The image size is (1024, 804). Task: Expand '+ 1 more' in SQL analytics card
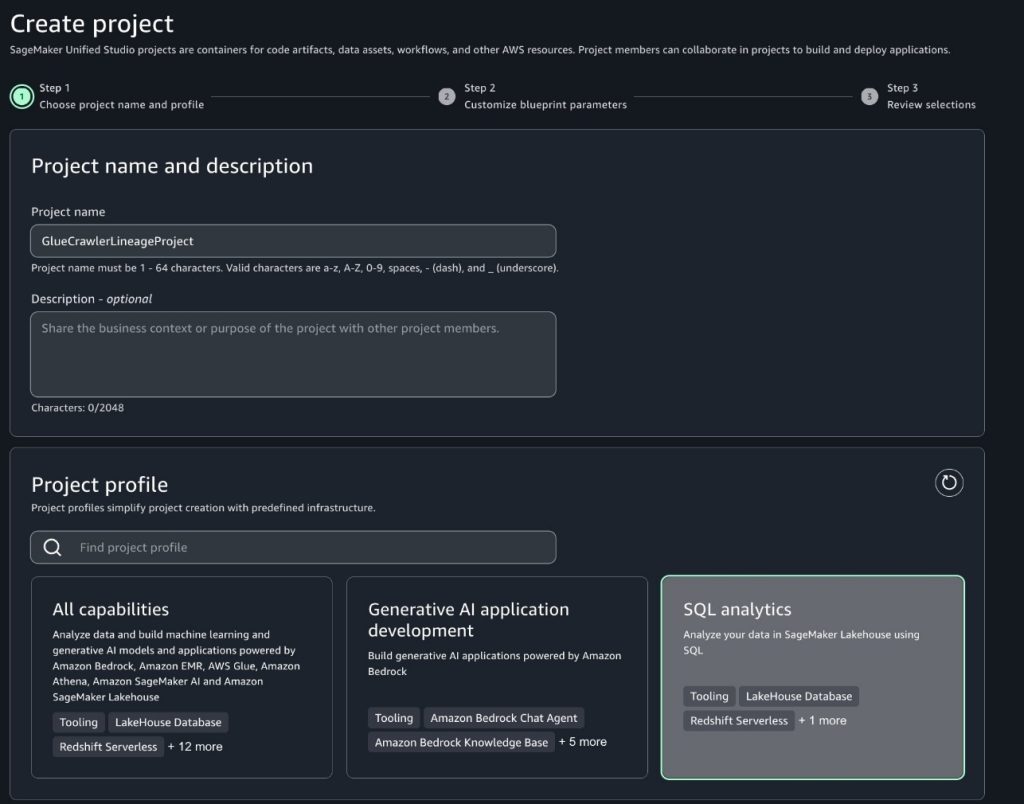coord(822,720)
